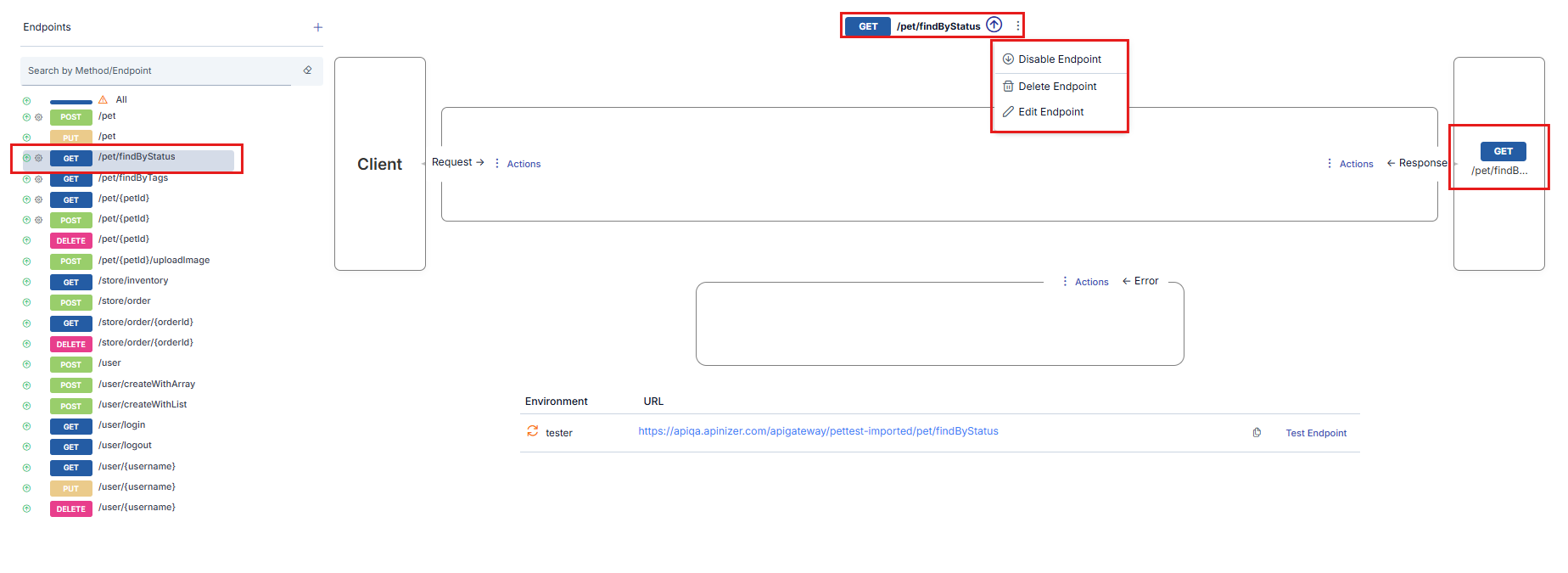
Task: Click the Test Endpoint link
Action: pos(1316,433)
